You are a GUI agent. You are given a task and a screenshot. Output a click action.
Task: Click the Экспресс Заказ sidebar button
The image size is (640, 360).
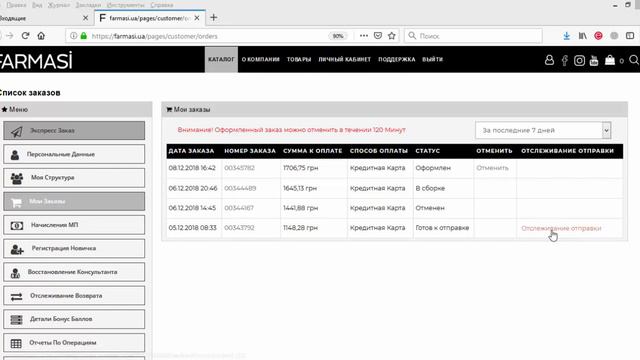tap(74, 131)
